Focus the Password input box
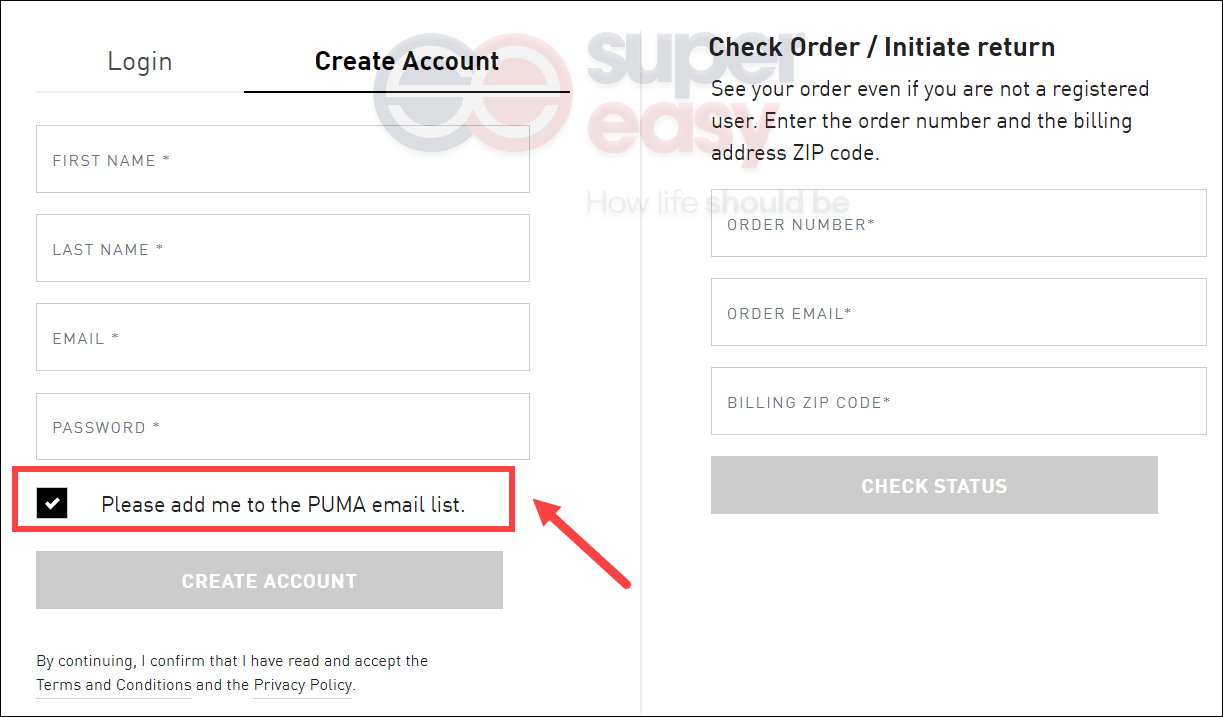Viewport: 1223px width, 717px height. point(283,427)
